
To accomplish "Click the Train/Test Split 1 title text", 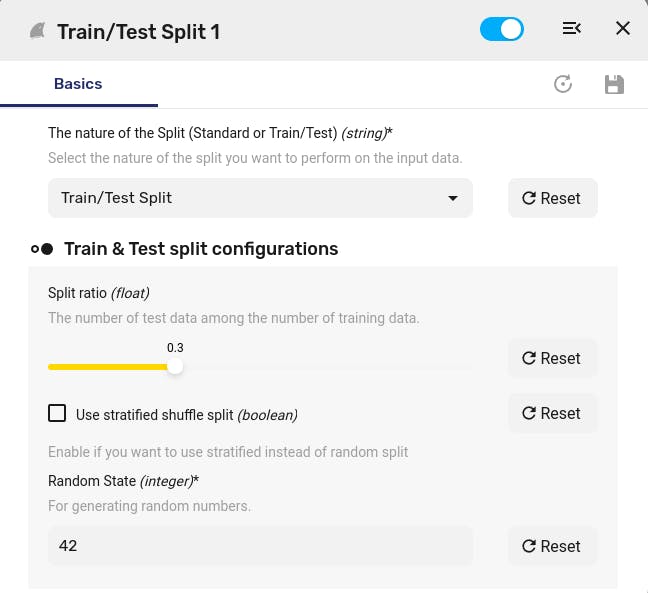I will (x=138, y=32).
